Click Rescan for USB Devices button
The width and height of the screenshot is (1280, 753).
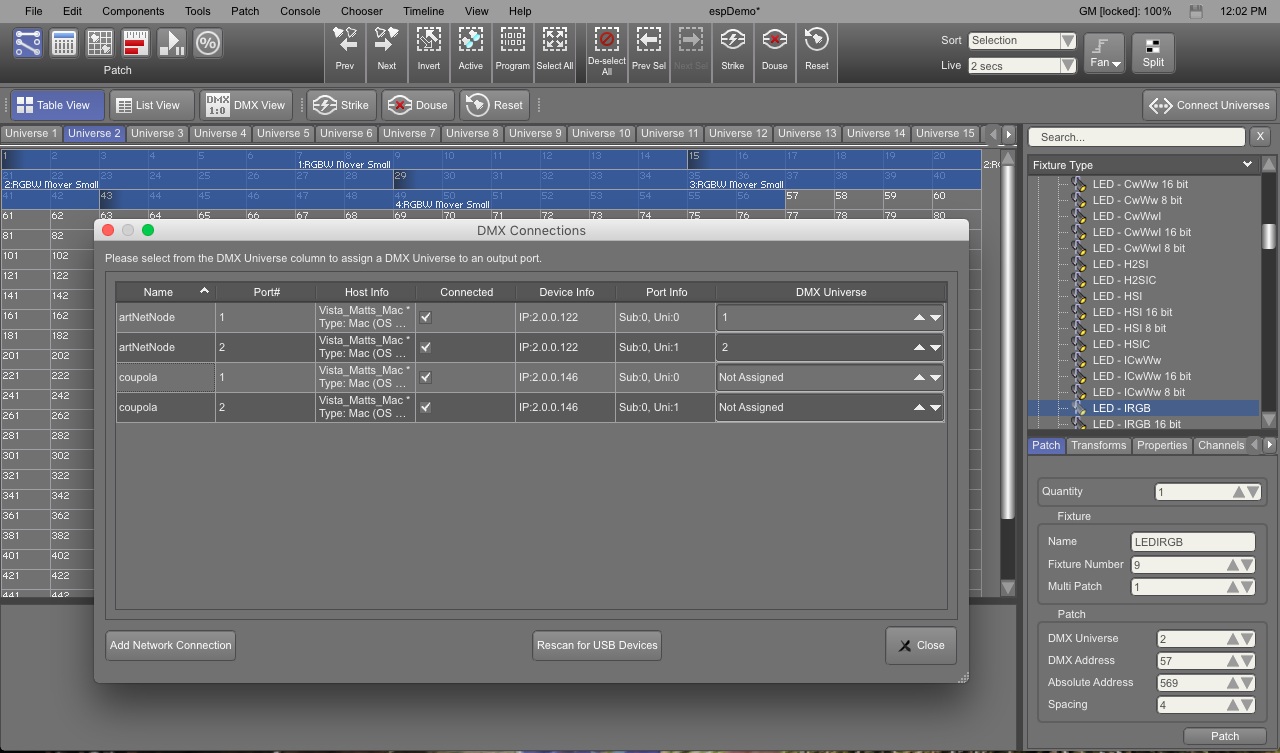click(x=597, y=645)
